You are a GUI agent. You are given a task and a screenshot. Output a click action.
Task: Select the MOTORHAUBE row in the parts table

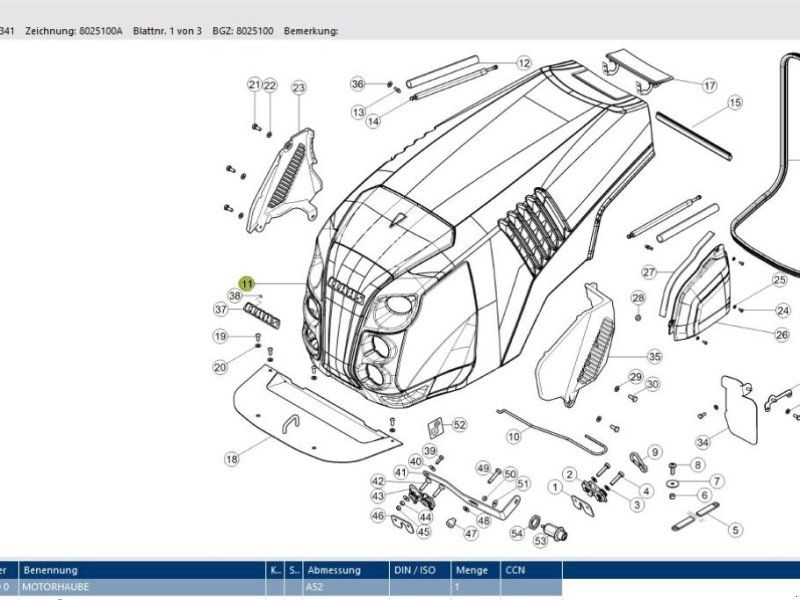(x=140, y=587)
